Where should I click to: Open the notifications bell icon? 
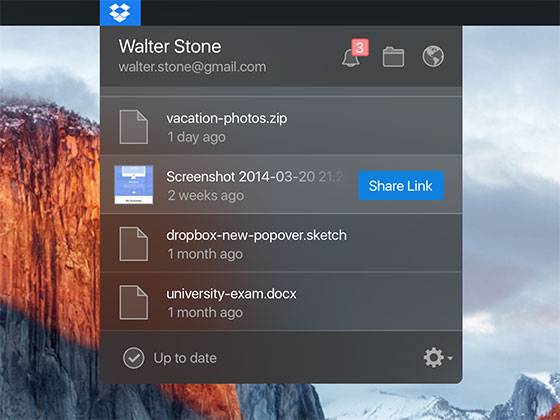[x=350, y=58]
